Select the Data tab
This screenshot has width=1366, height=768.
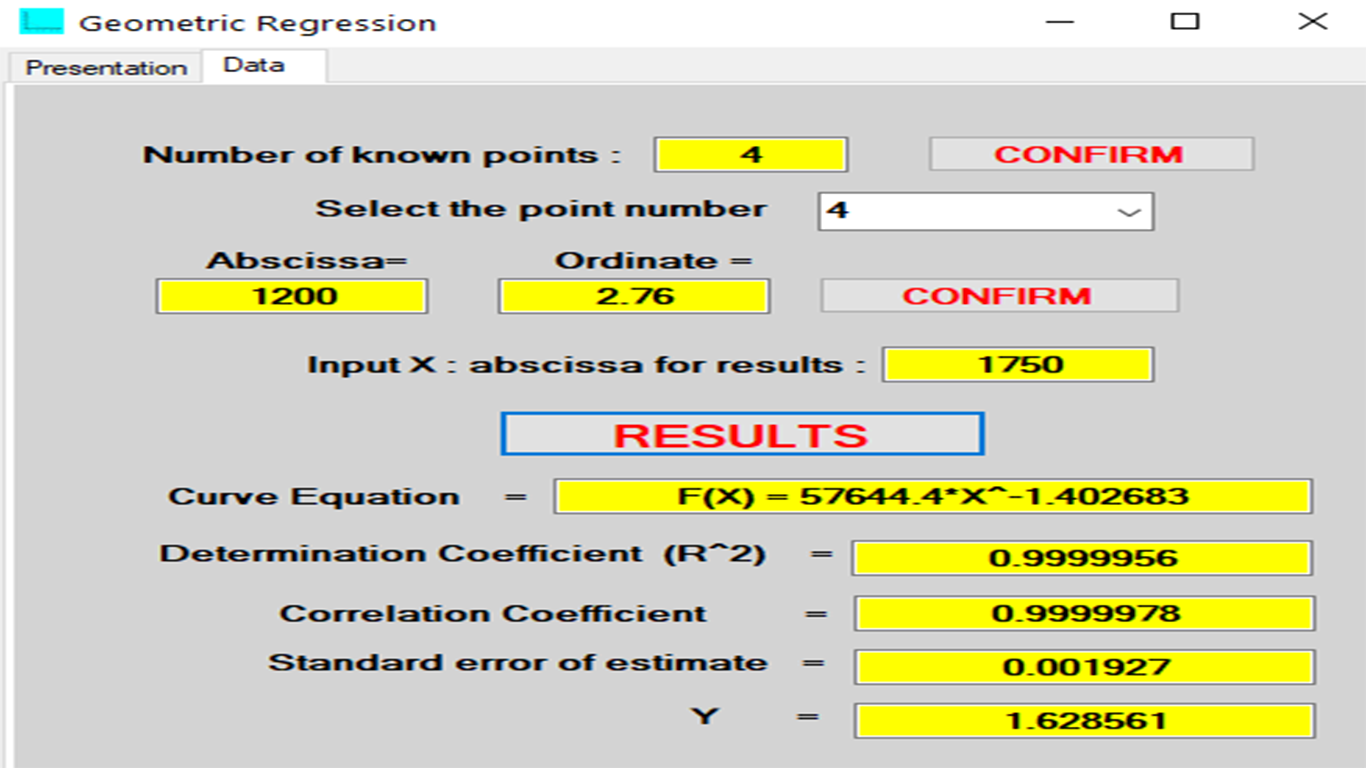tap(264, 66)
